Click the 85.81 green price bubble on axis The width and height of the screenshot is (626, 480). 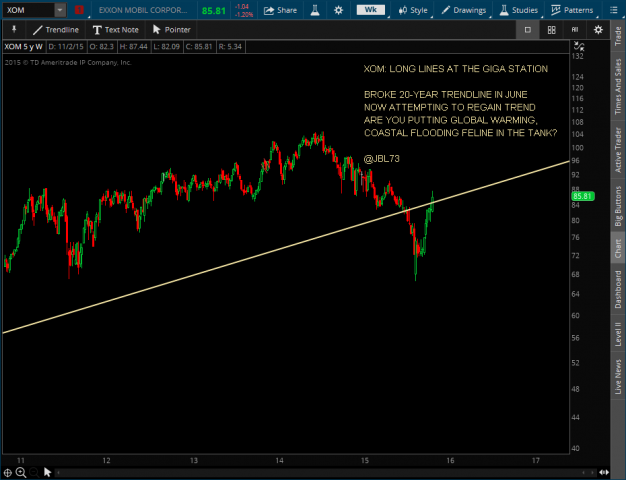click(x=582, y=196)
